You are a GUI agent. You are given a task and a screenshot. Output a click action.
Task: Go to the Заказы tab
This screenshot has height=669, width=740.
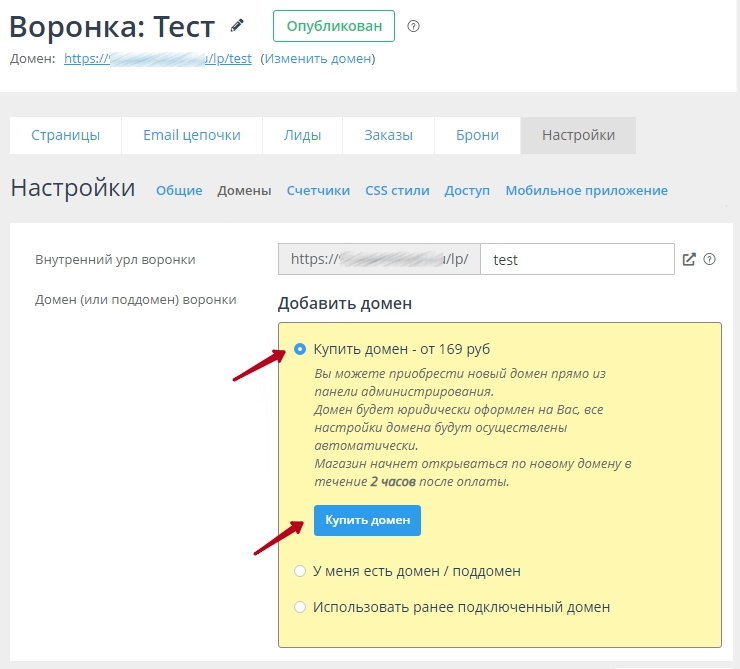pos(388,135)
